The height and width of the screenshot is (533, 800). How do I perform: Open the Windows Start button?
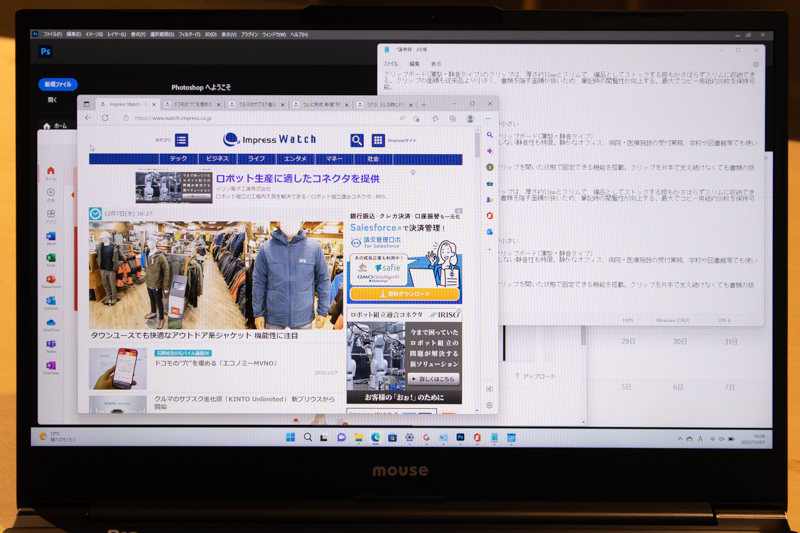pyautogui.click(x=290, y=438)
